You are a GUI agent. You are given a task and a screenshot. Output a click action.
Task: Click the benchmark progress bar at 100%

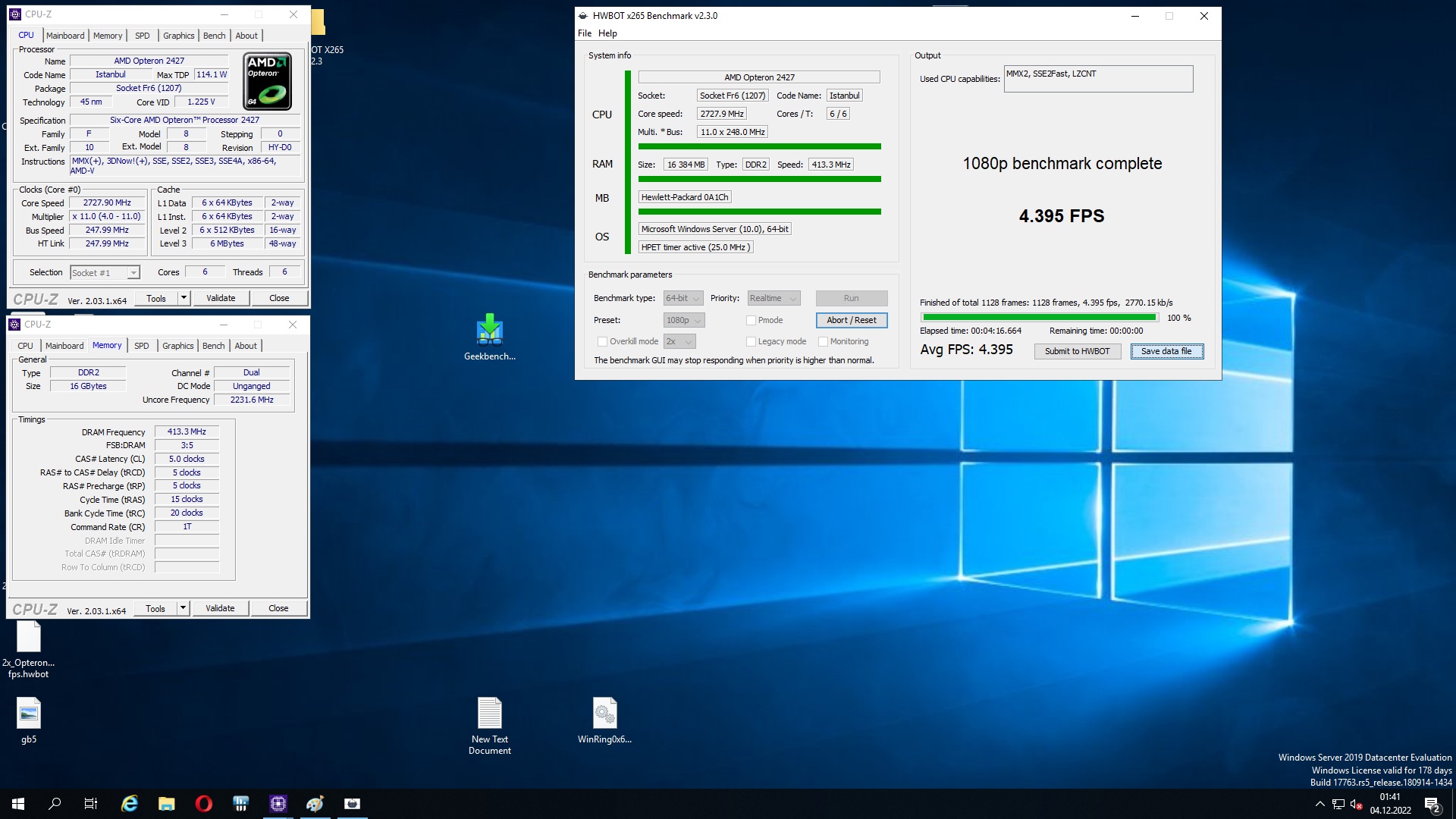tap(1040, 318)
